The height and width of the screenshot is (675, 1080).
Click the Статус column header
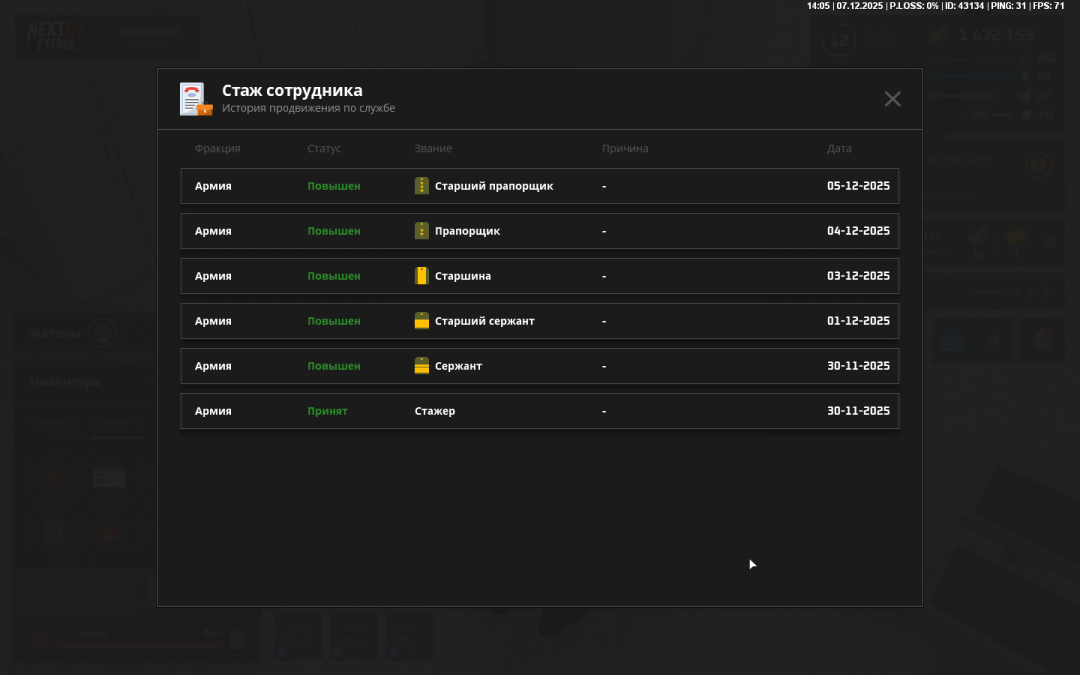pyautogui.click(x=324, y=149)
